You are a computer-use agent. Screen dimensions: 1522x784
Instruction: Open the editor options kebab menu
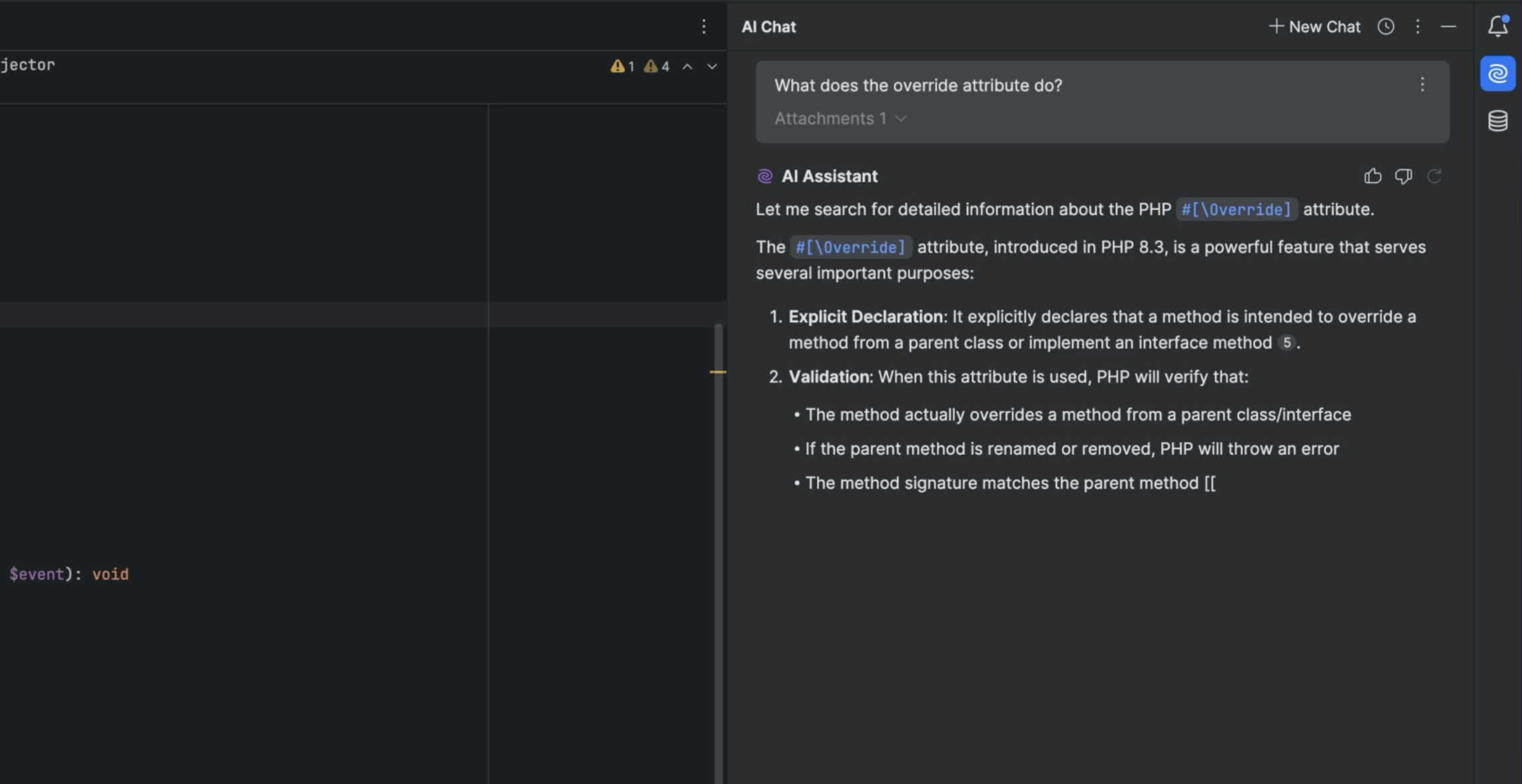[704, 26]
